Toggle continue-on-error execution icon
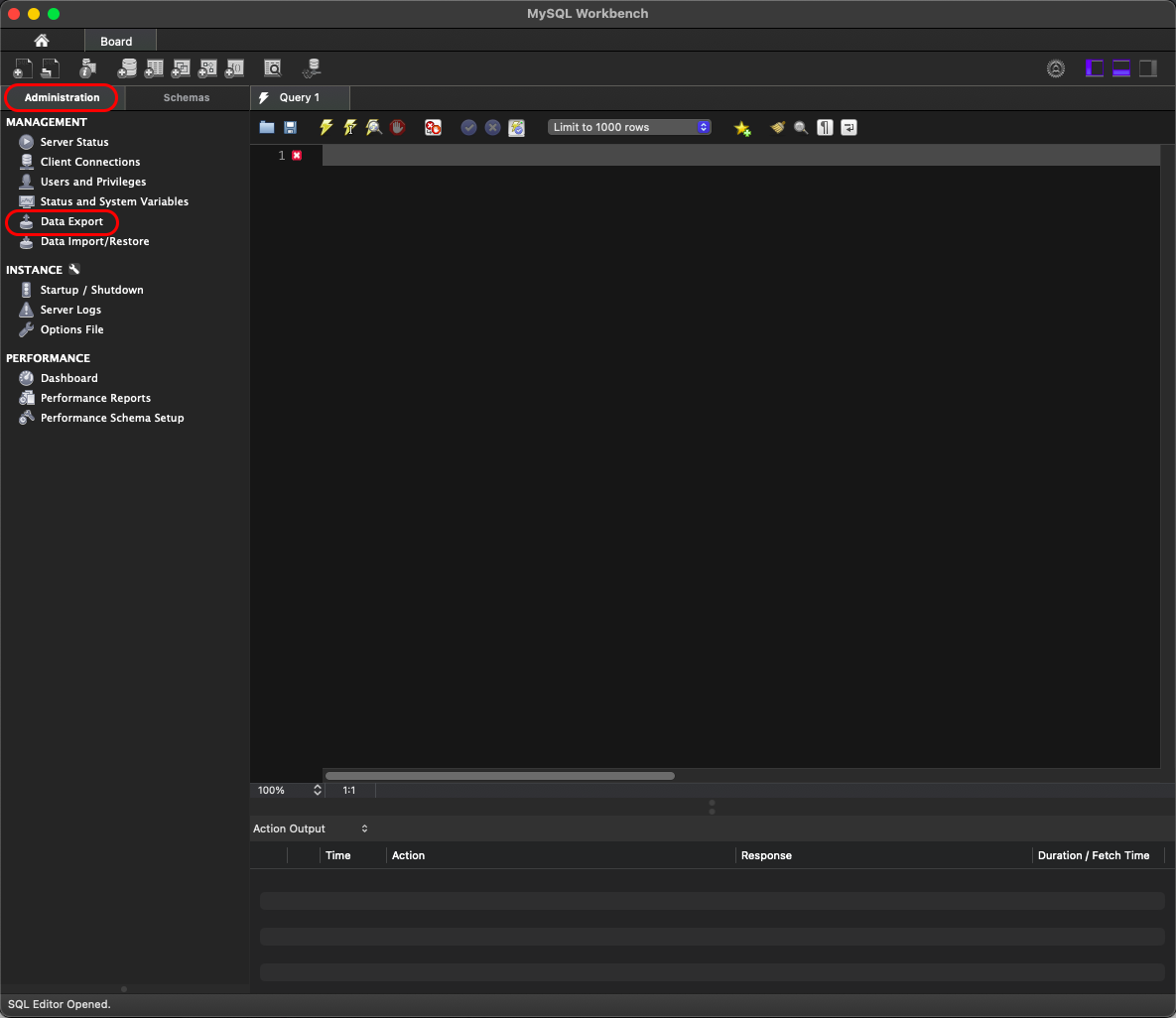 tap(433, 127)
